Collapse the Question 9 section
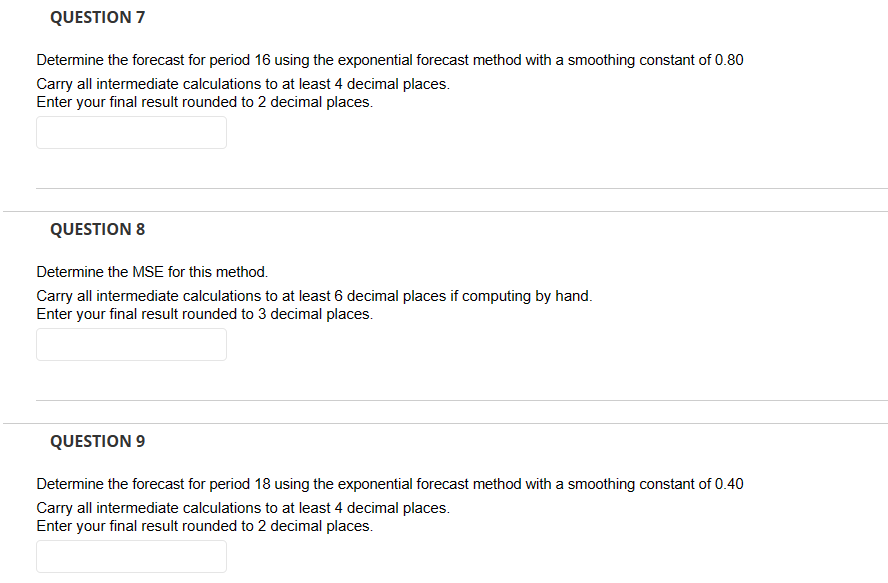Viewport: 888px width, 583px height. pyautogui.click(x=96, y=441)
